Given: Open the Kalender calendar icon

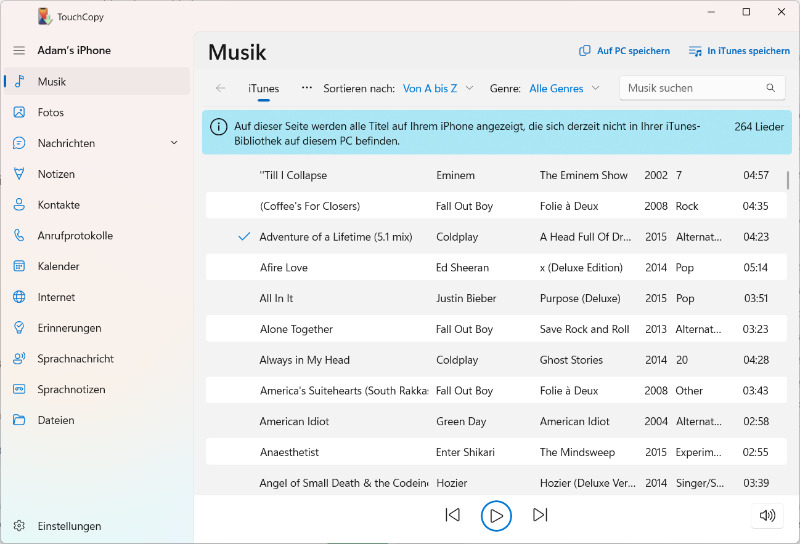Looking at the screenshot, I should (19, 266).
